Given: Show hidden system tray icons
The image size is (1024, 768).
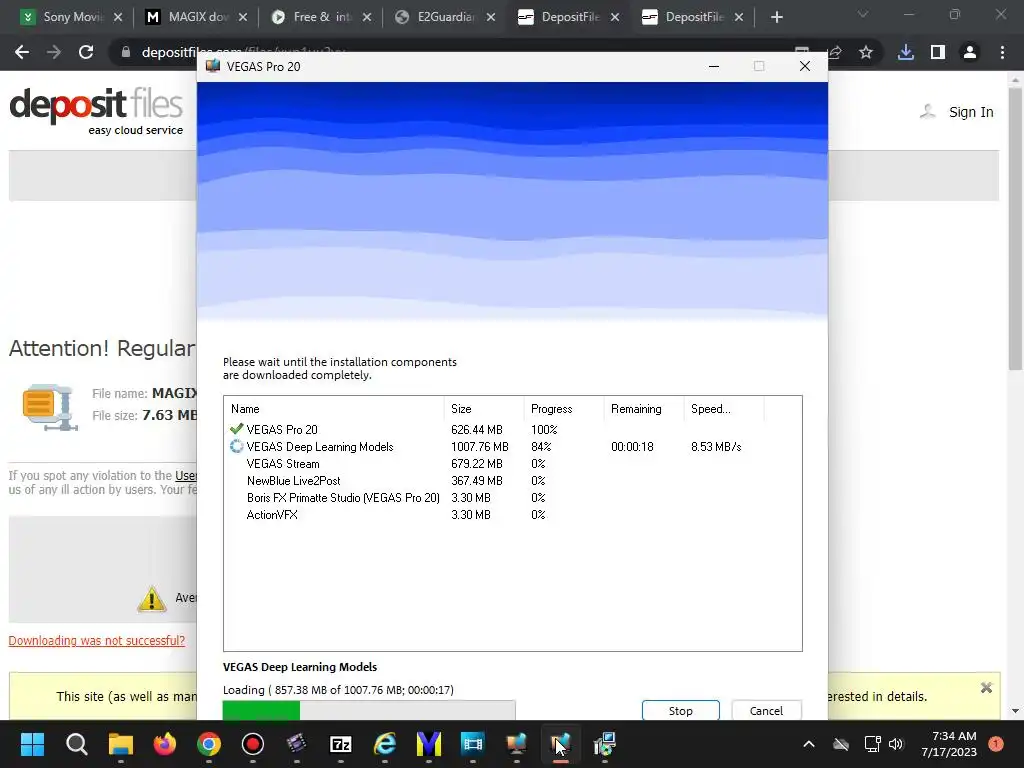Looking at the screenshot, I should pyautogui.click(x=808, y=744).
